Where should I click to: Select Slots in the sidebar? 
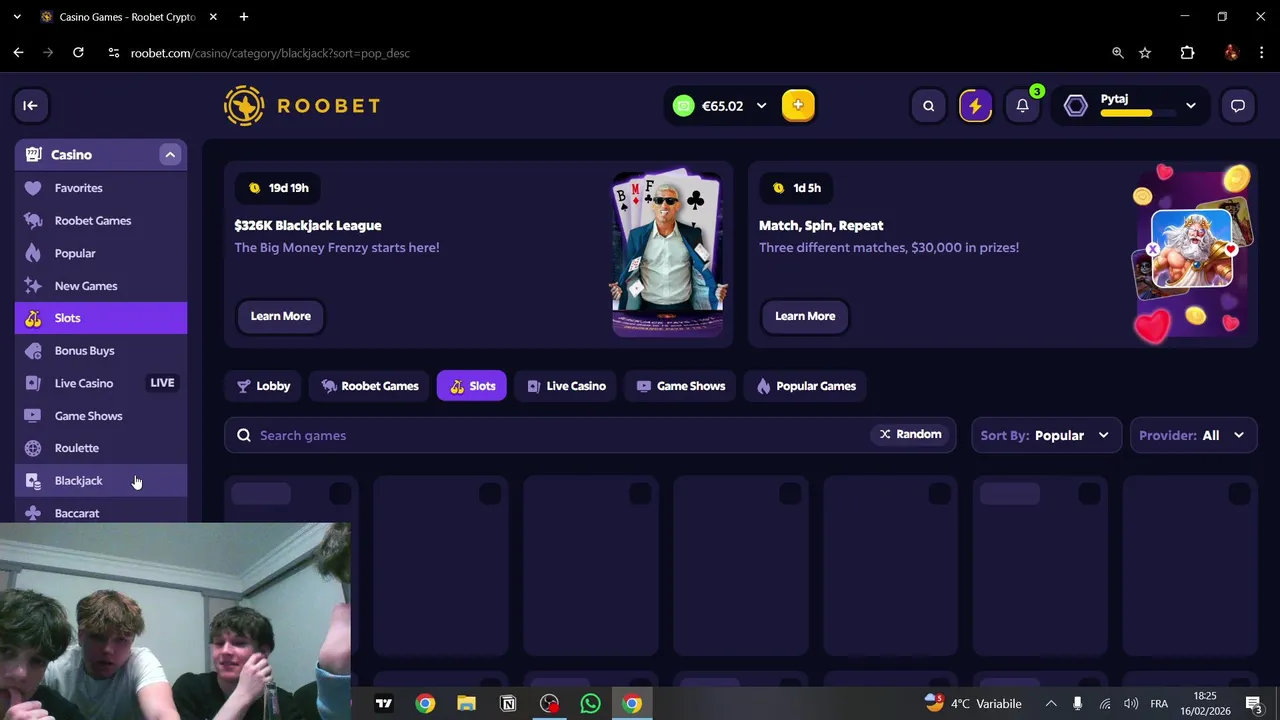tap(101, 318)
